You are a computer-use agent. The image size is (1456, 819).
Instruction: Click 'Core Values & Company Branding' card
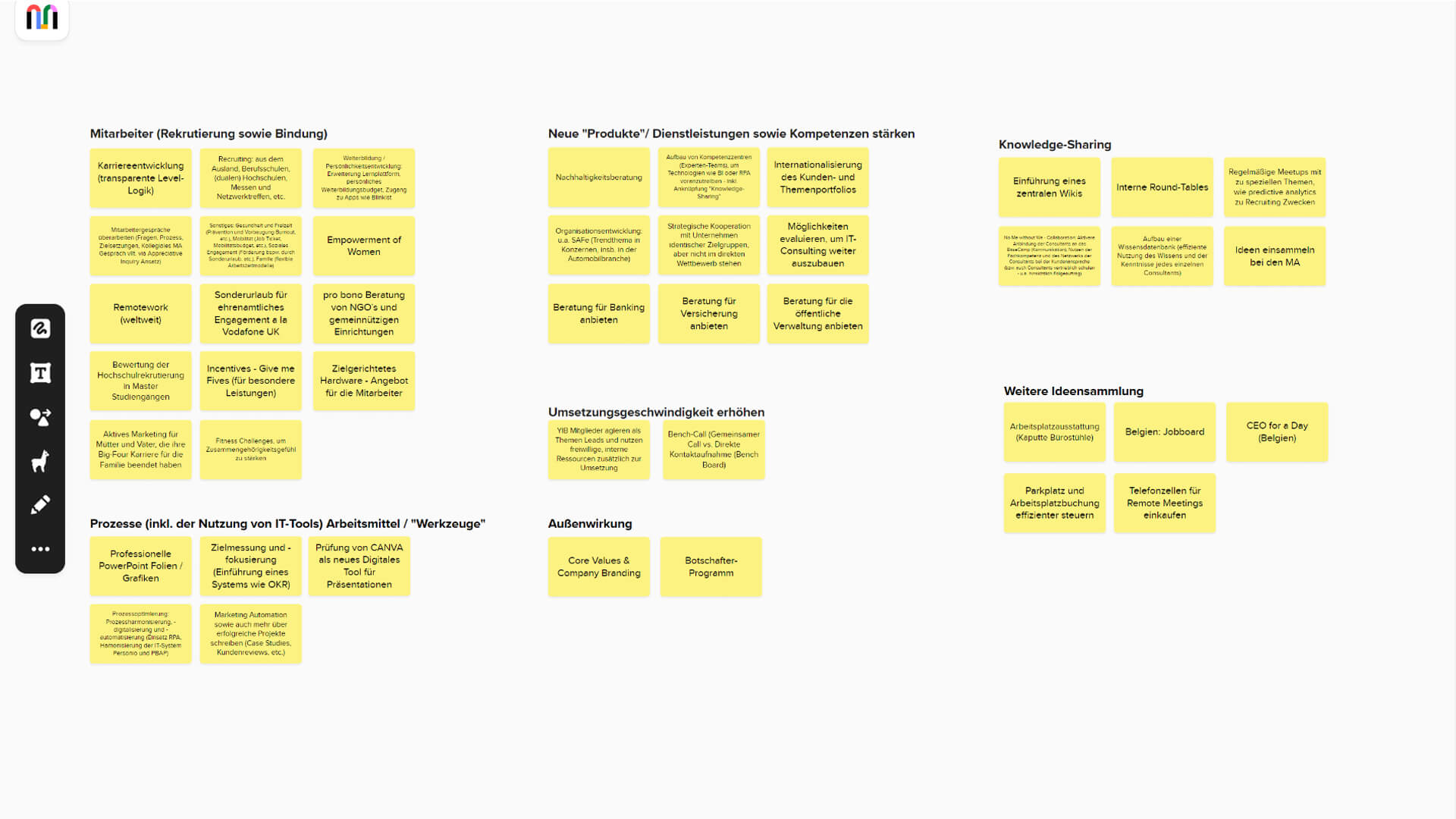pyautogui.click(x=599, y=566)
